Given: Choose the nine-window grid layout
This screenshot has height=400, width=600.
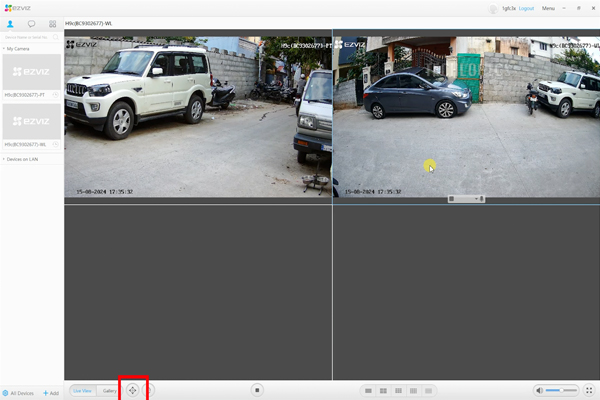Looking at the screenshot, I should pos(399,390).
